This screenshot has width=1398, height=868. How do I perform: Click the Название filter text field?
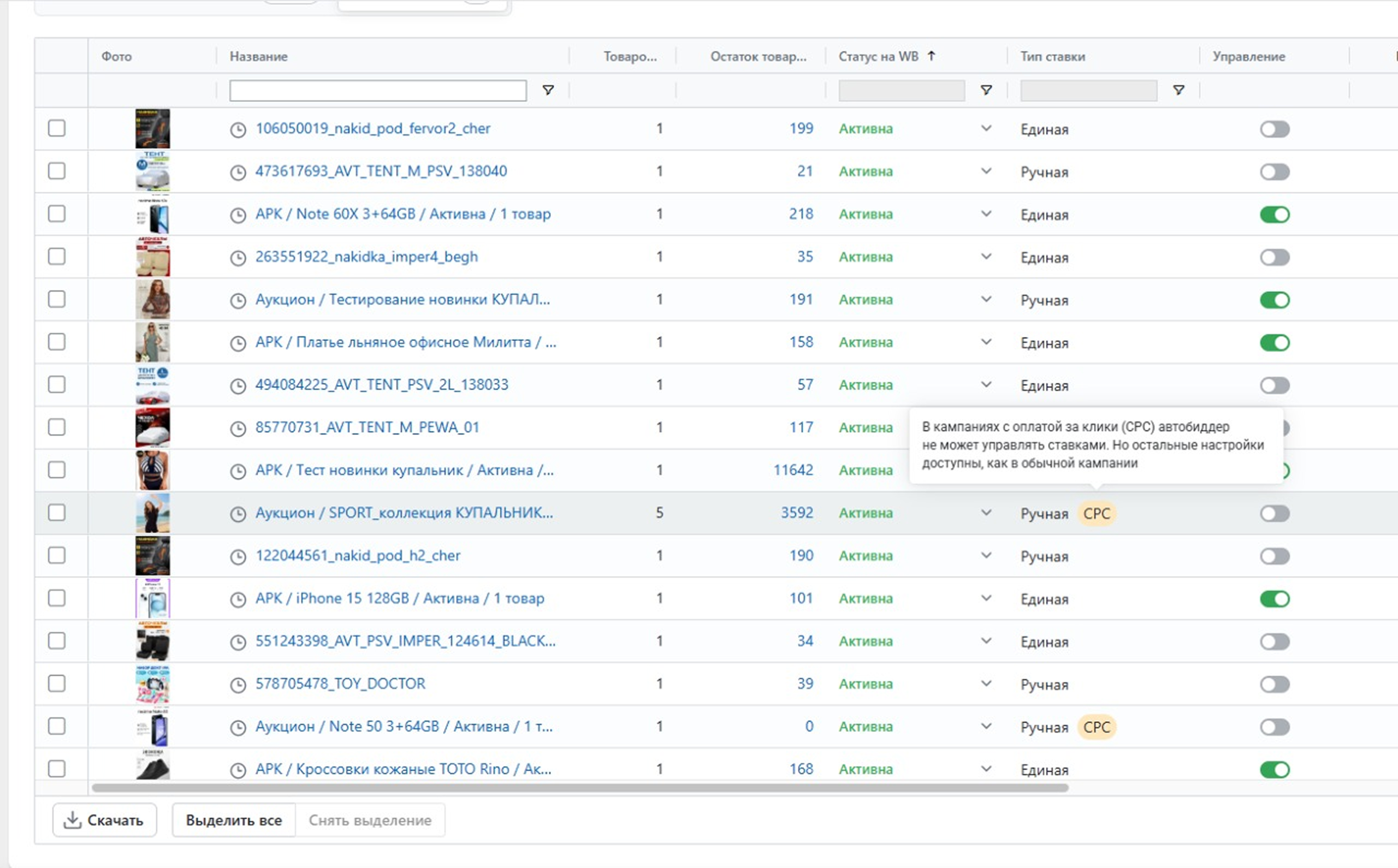378,91
